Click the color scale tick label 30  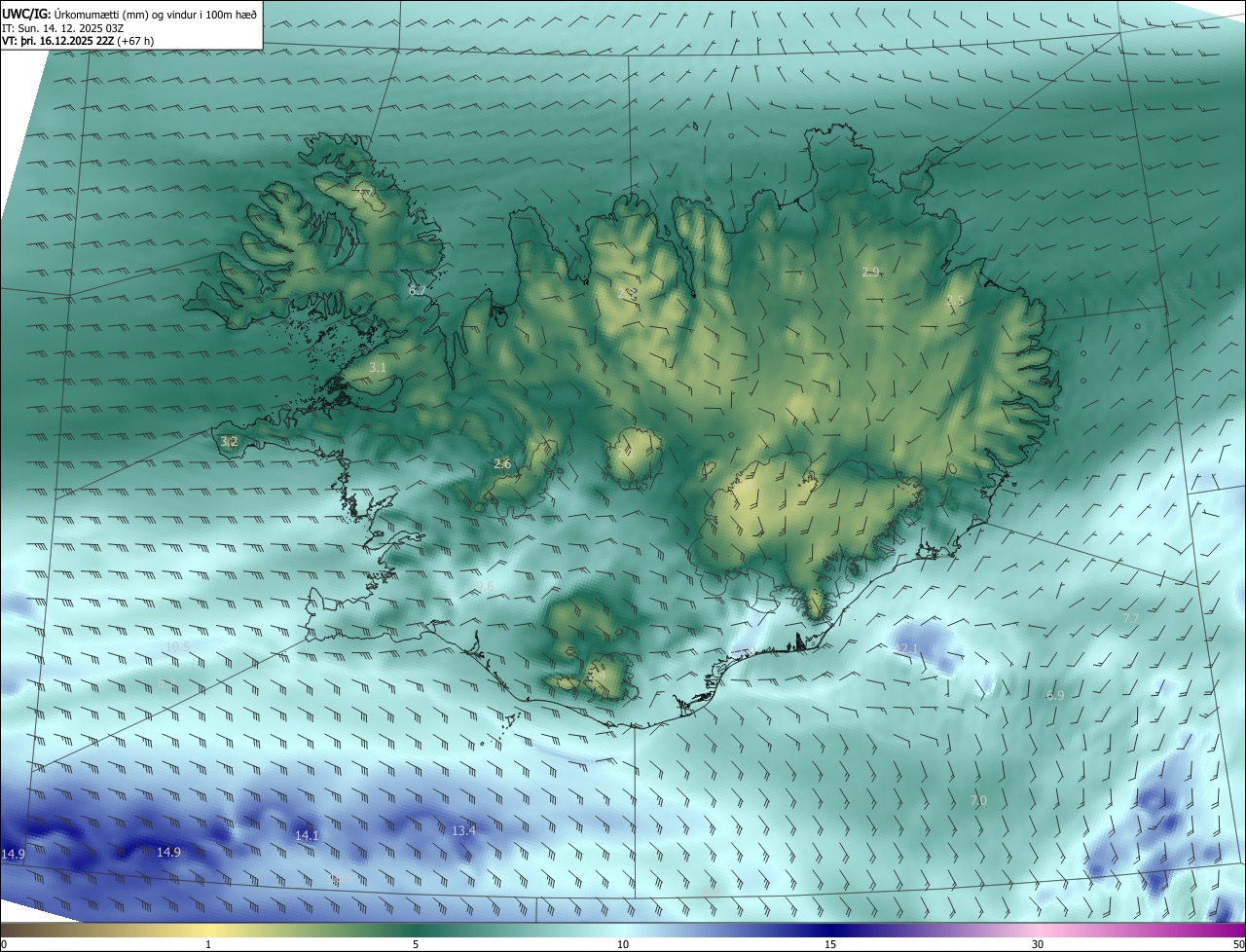[x=1038, y=944]
